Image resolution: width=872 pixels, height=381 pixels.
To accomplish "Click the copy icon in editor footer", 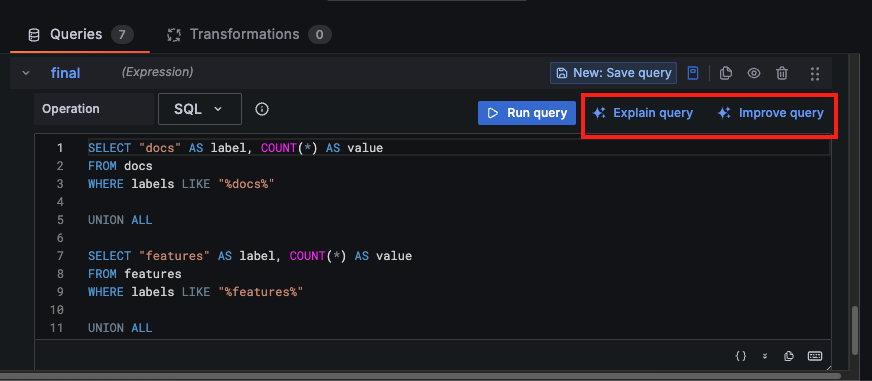I will pos(789,356).
